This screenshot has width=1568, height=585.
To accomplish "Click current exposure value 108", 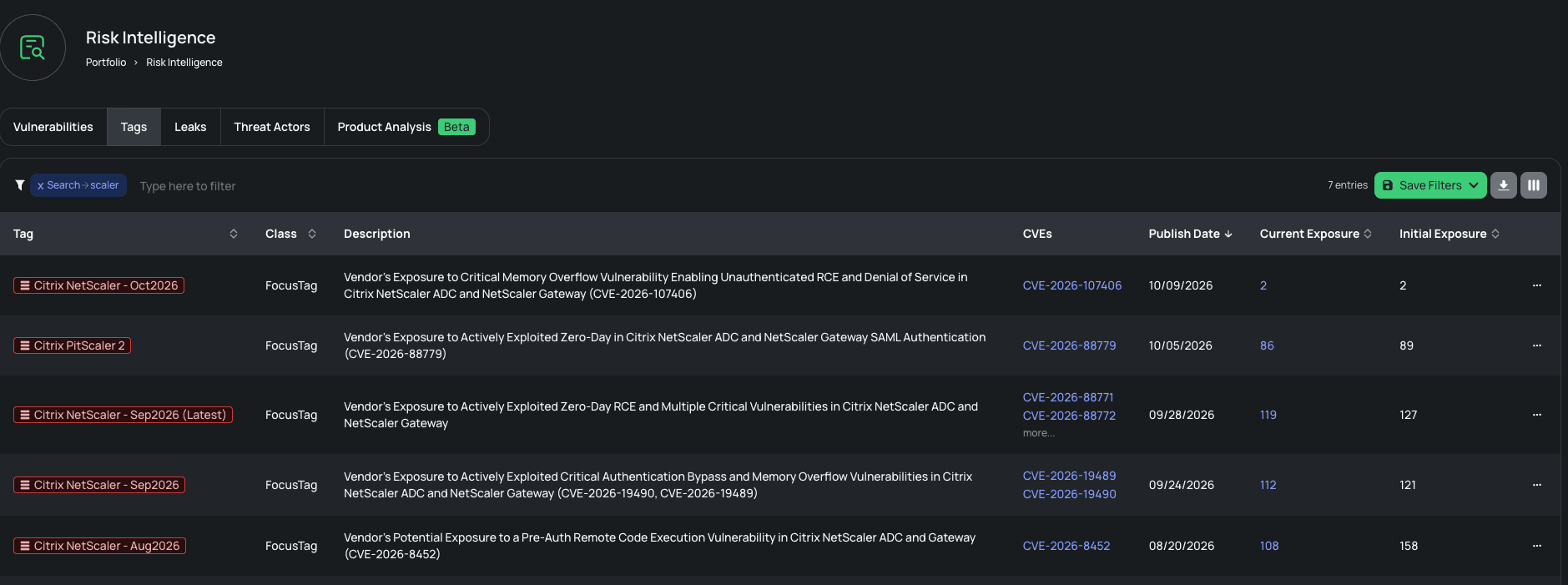I will tap(1269, 546).
